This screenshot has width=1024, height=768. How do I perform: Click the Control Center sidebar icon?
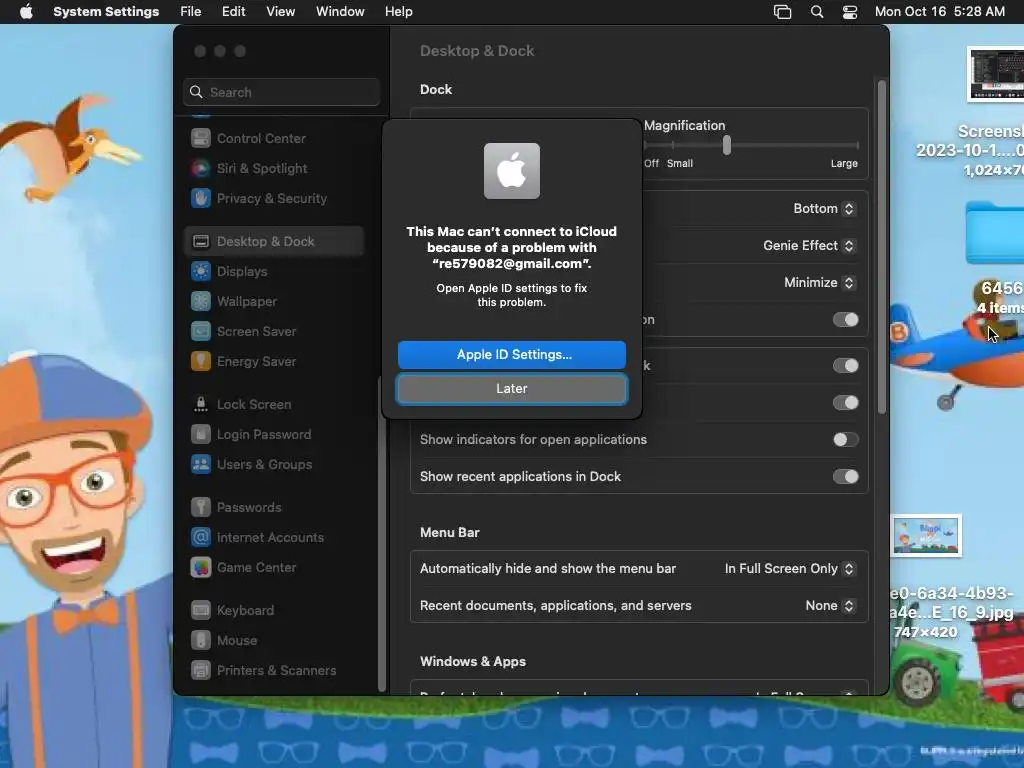(x=200, y=138)
